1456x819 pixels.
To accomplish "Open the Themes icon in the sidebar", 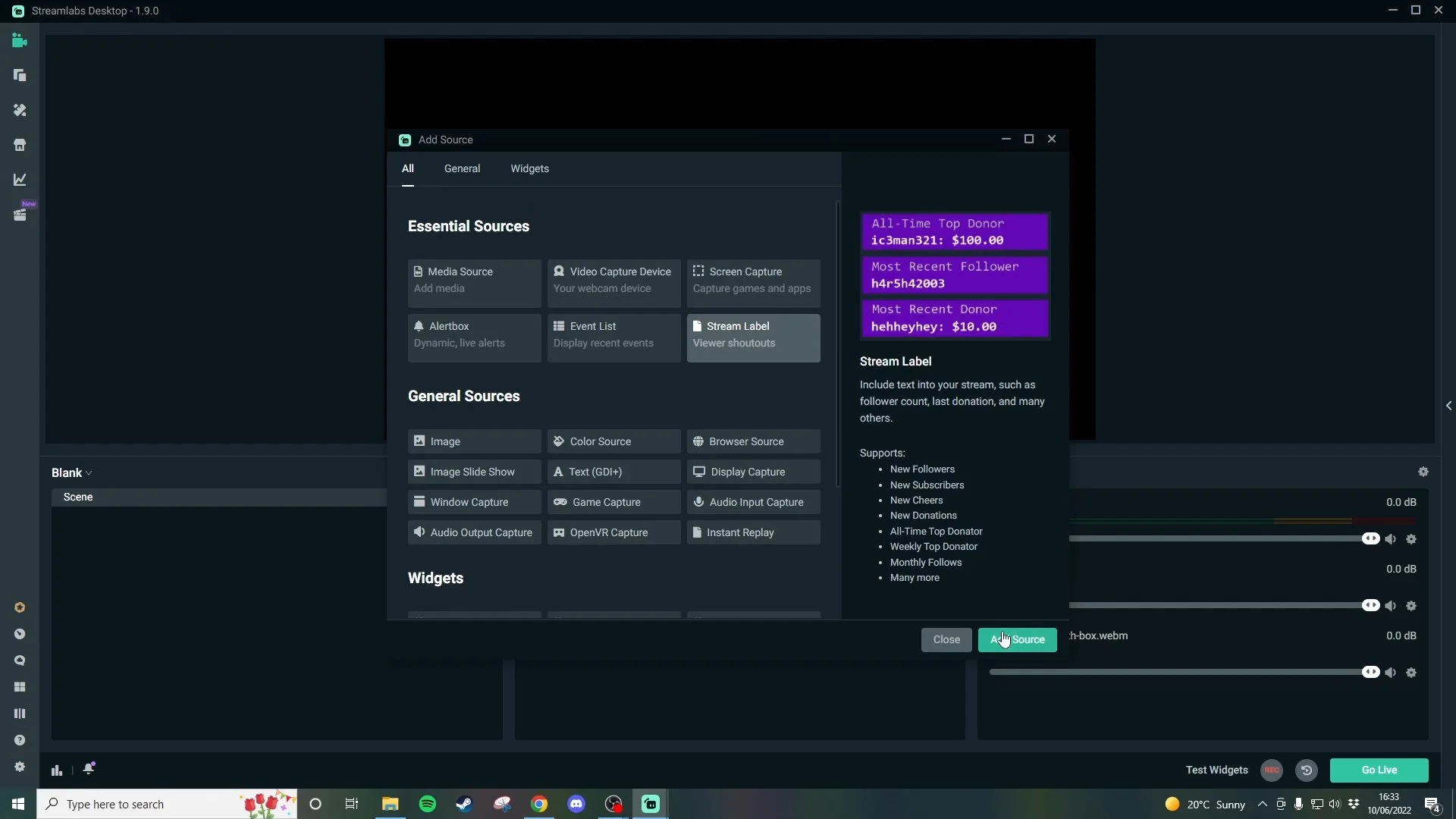I will pos(20,110).
